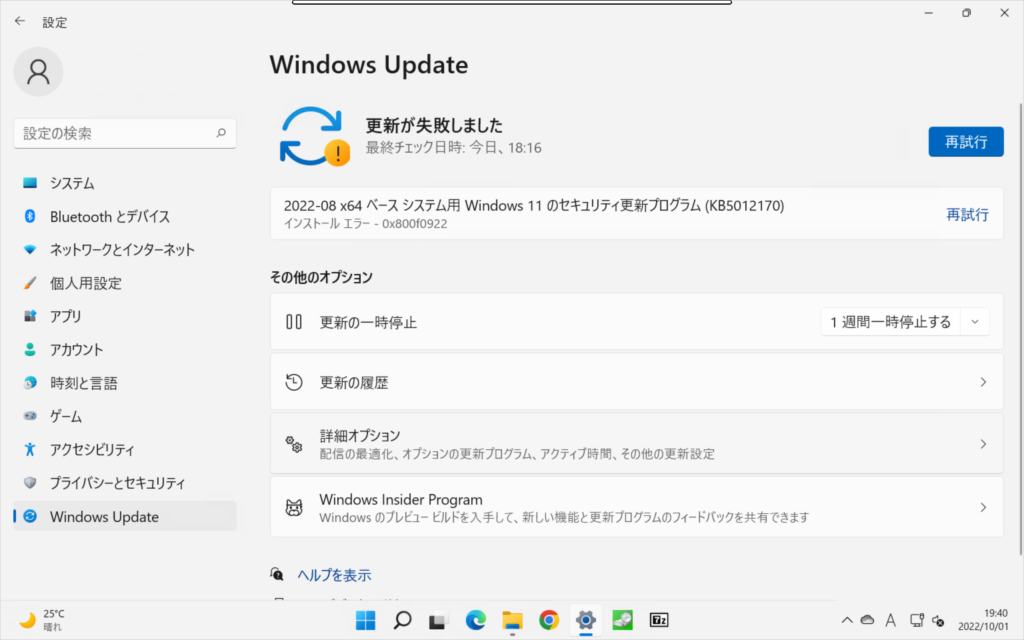Expand the pause duration dropdown arrow

[x=975, y=322]
